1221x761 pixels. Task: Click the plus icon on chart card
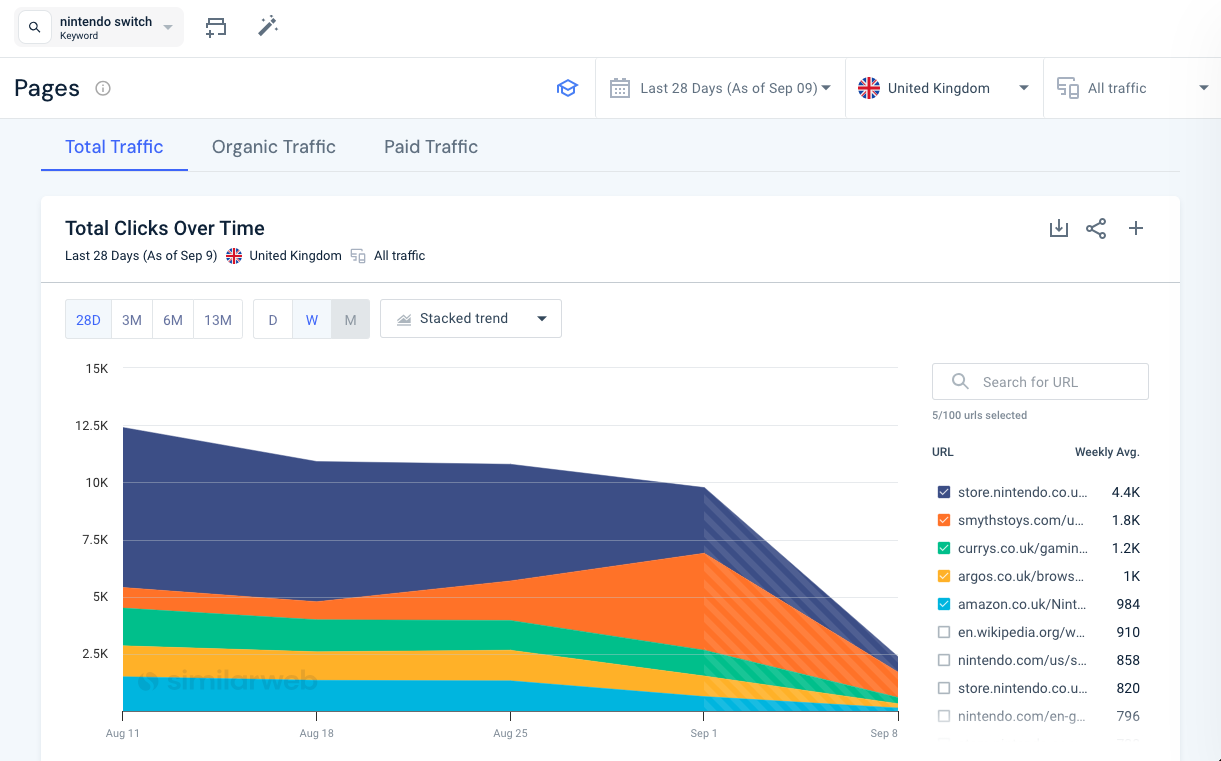1136,229
